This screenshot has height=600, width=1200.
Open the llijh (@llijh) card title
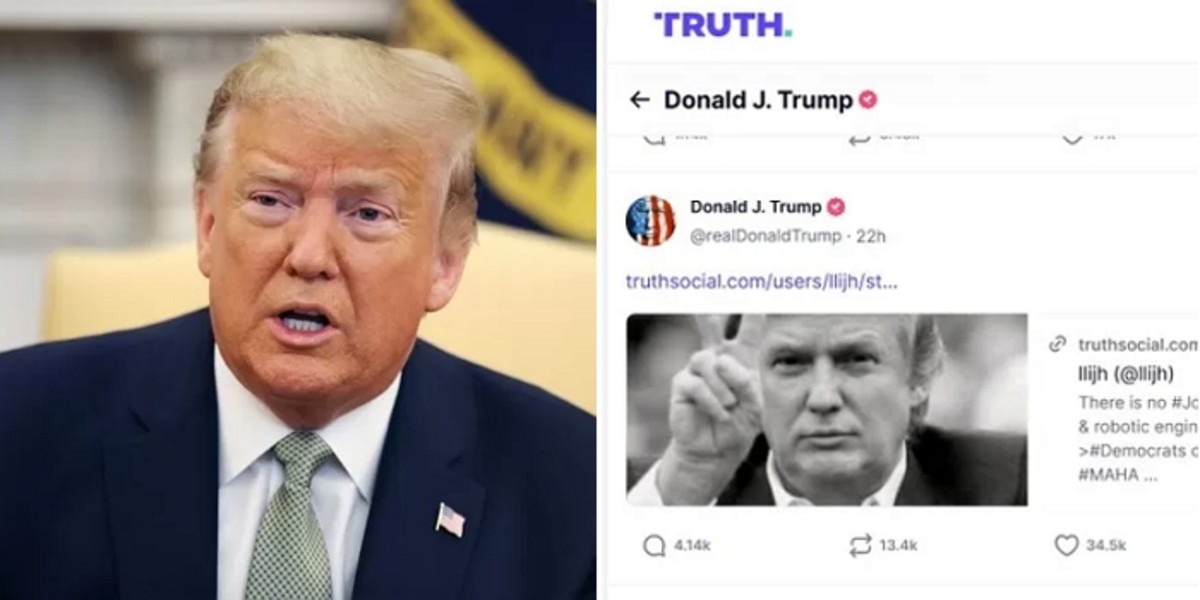click(x=1125, y=374)
